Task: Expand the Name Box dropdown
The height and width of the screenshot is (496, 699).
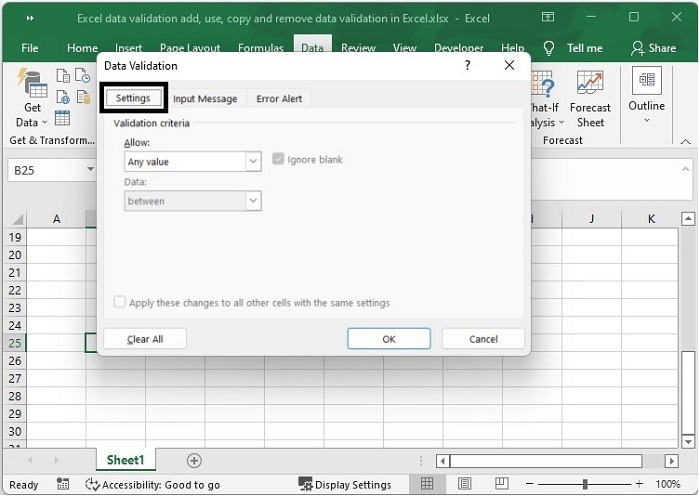Action: 90,170
